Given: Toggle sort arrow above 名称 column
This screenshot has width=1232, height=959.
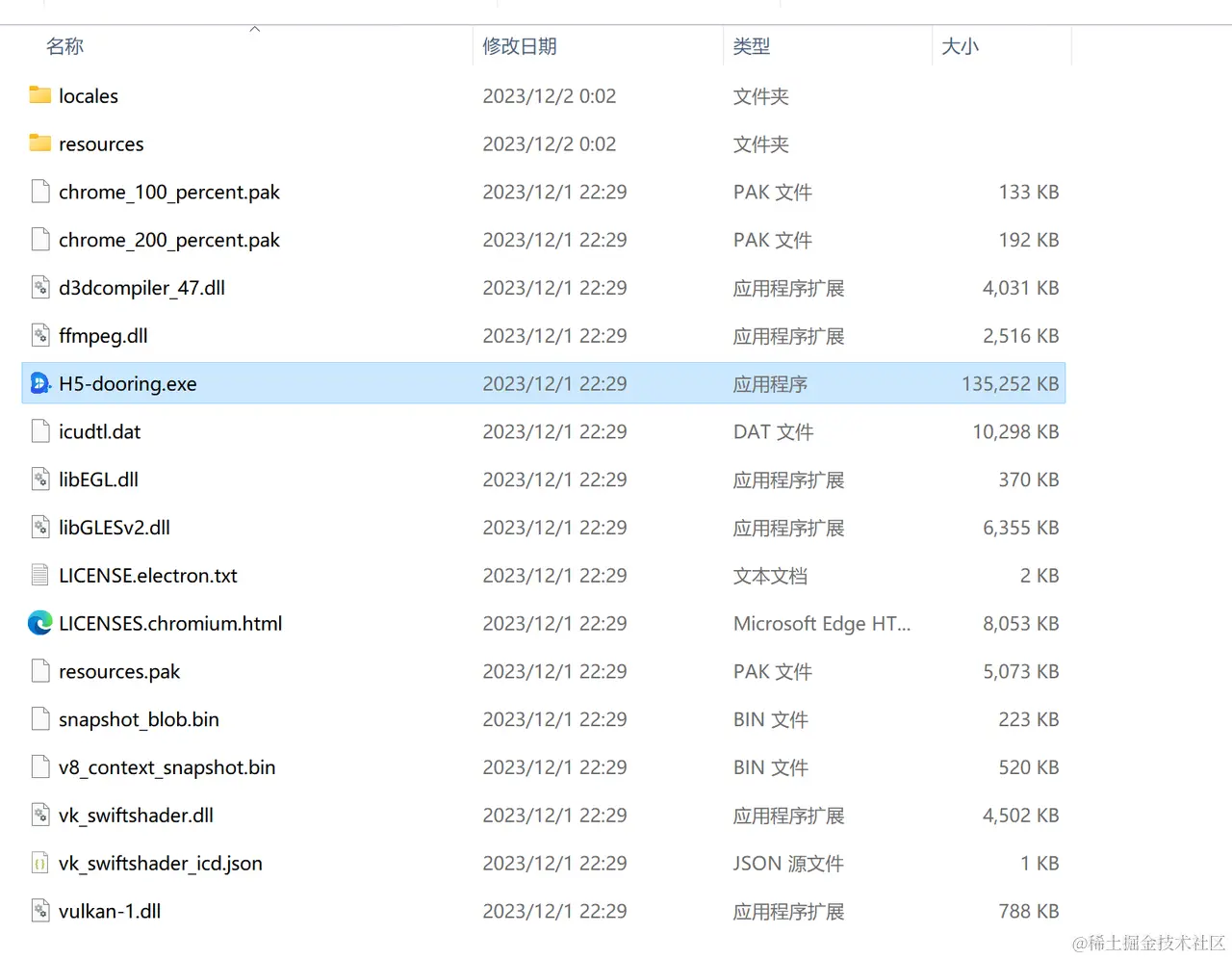Looking at the screenshot, I should (255, 29).
